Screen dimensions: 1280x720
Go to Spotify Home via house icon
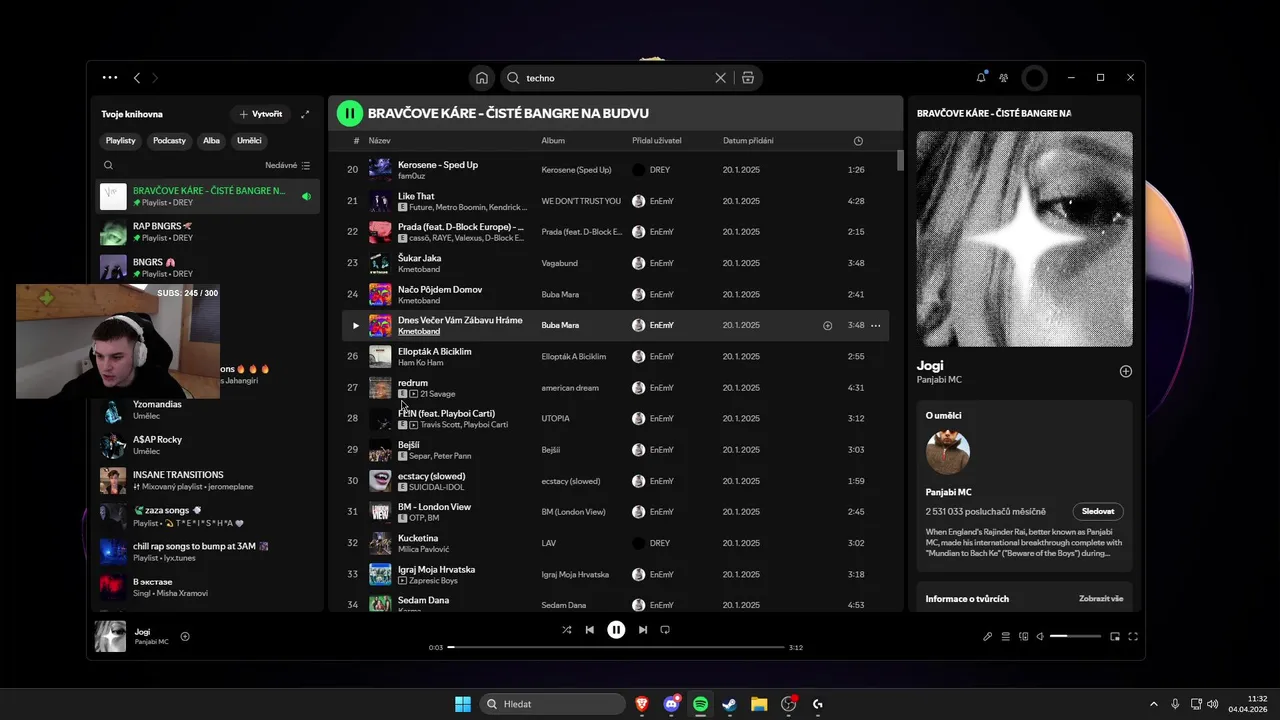point(482,78)
